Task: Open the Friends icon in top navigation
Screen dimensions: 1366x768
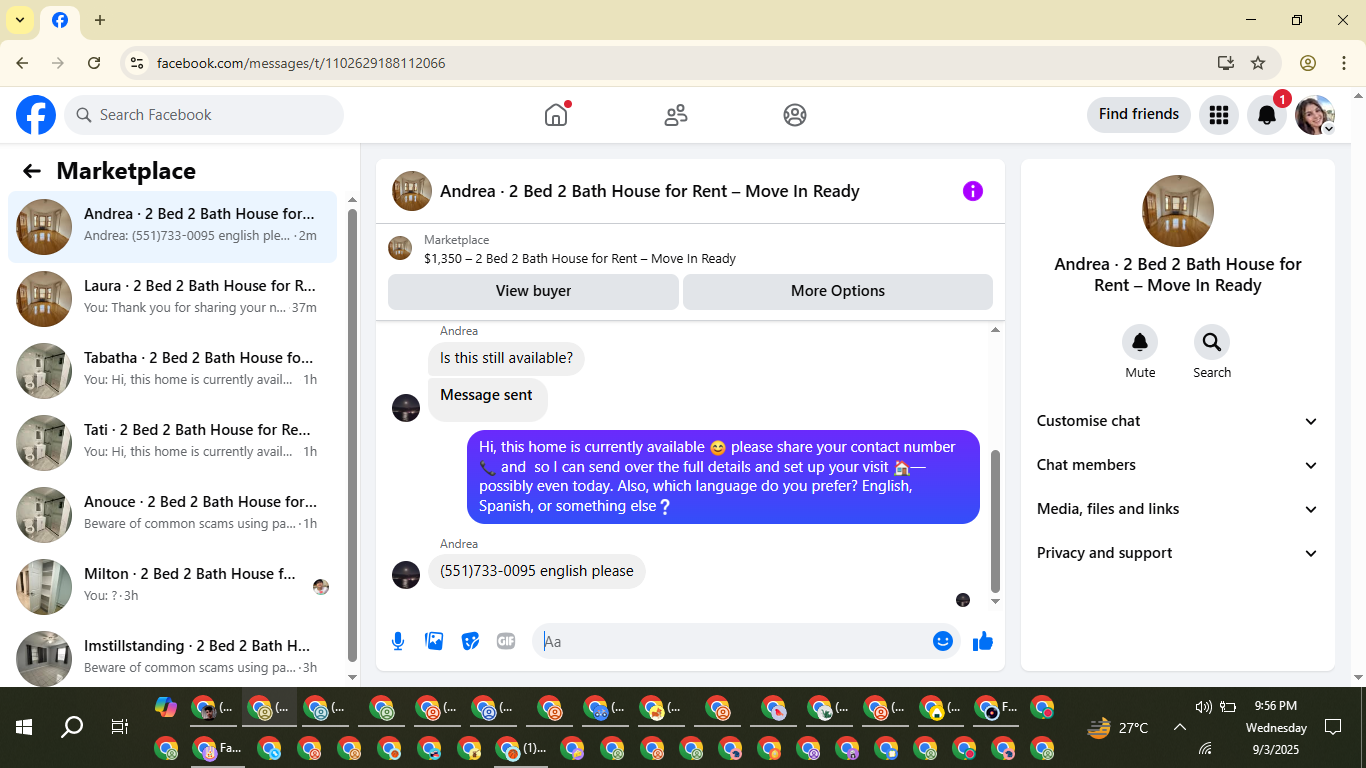Action: coord(676,115)
